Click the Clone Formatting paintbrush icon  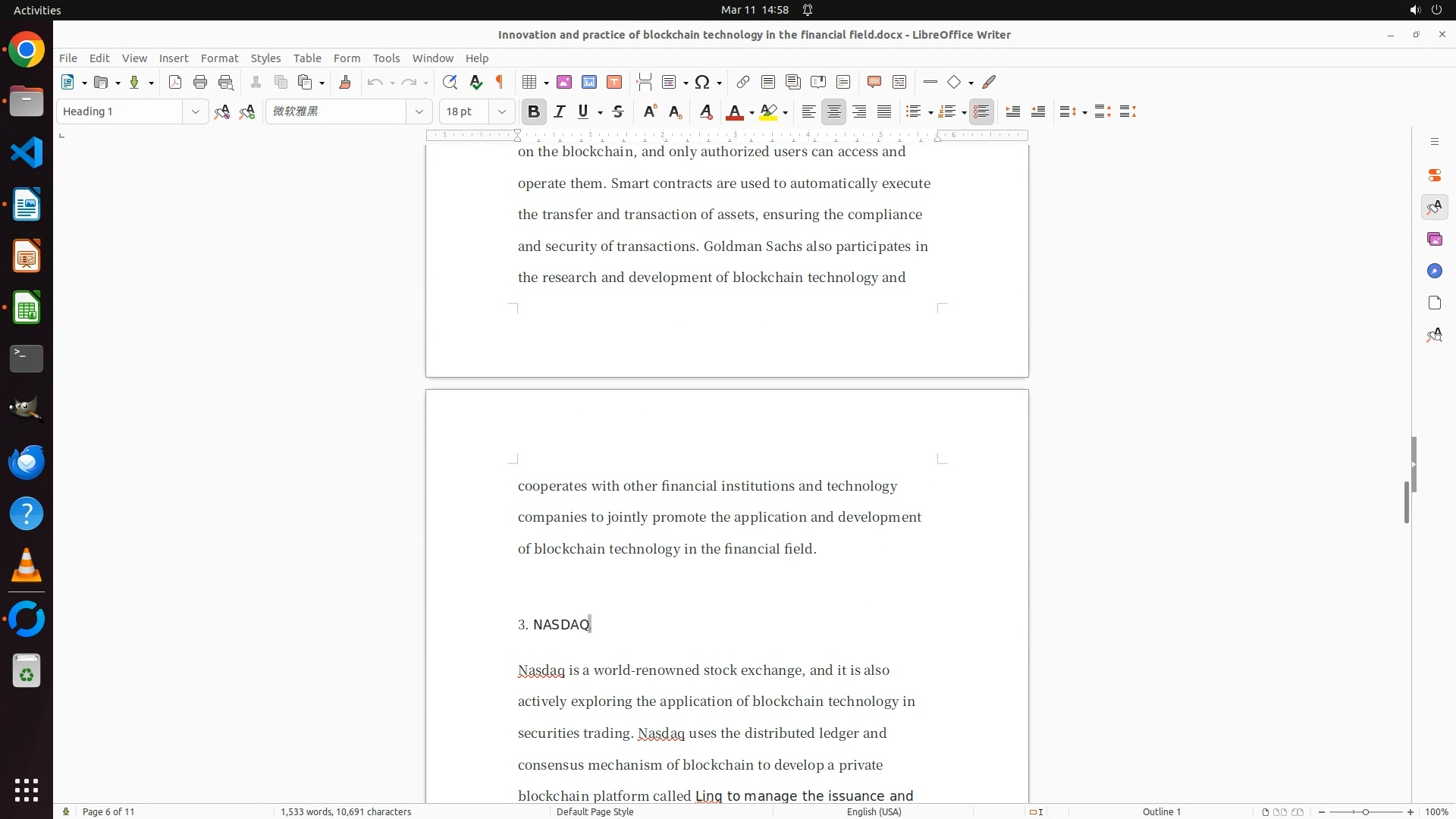[345, 83]
